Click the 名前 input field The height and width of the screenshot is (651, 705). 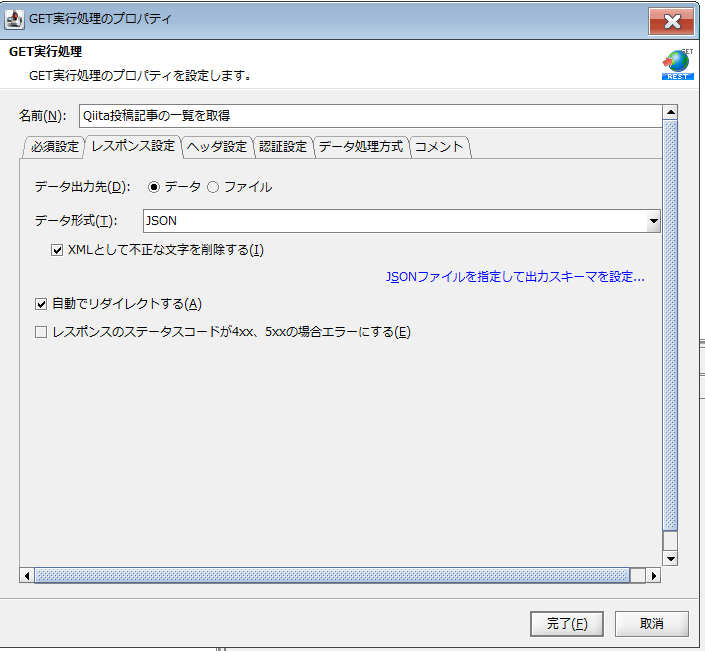[x=370, y=116]
